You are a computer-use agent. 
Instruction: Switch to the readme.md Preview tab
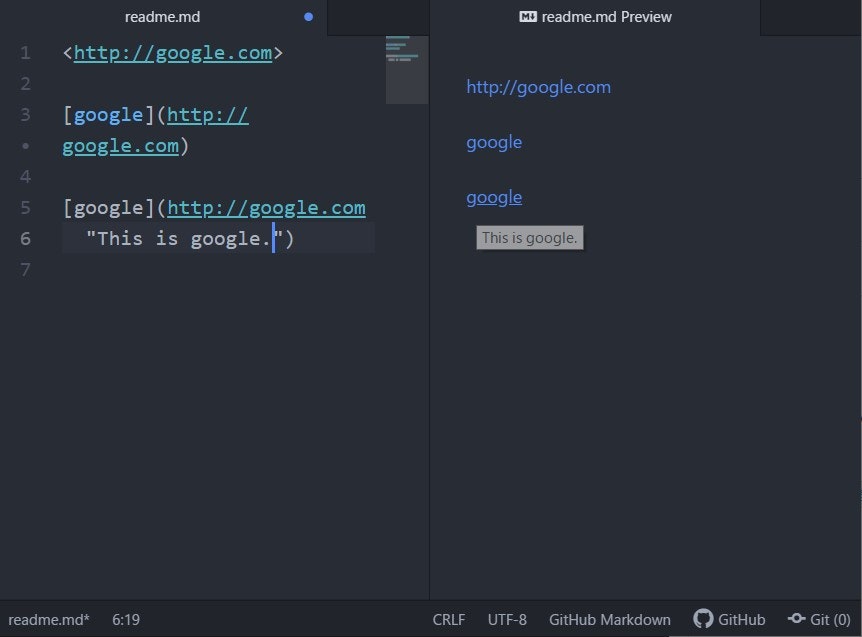pyautogui.click(x=595, y=17)
